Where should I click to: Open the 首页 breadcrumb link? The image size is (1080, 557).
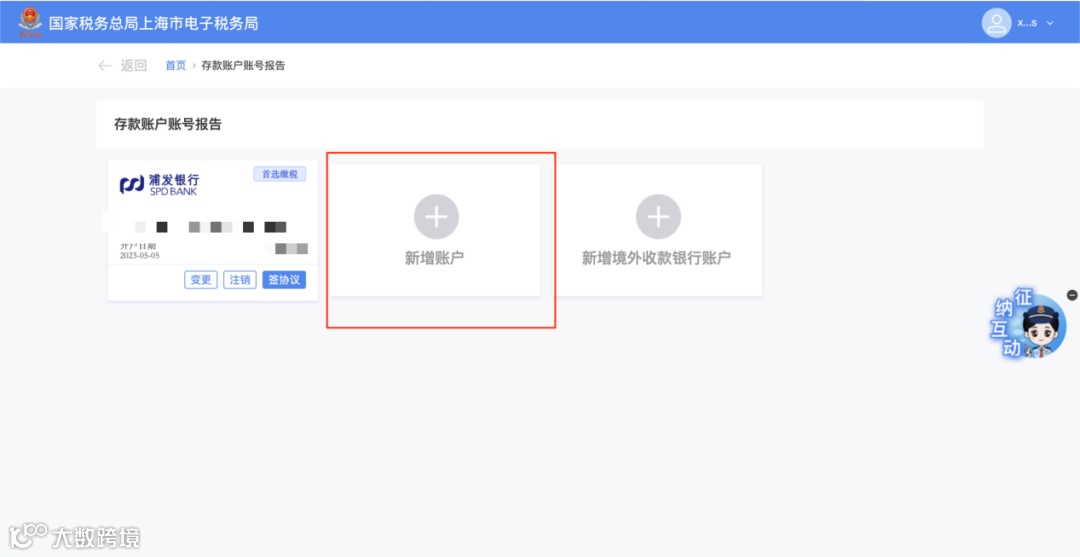click(176, 66)
